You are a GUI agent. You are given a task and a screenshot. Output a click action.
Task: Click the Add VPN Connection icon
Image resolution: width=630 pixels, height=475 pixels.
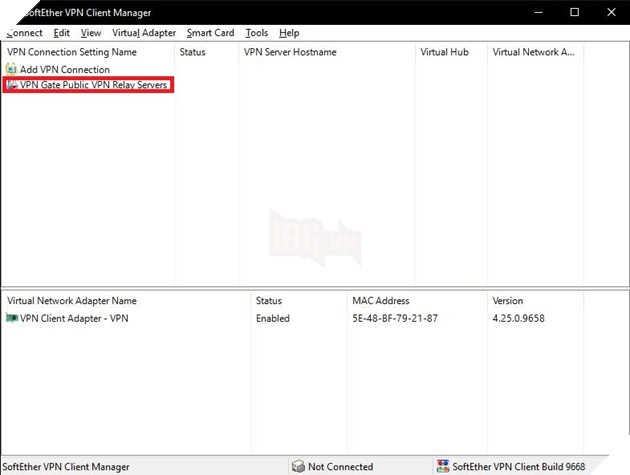coord(11,69)
